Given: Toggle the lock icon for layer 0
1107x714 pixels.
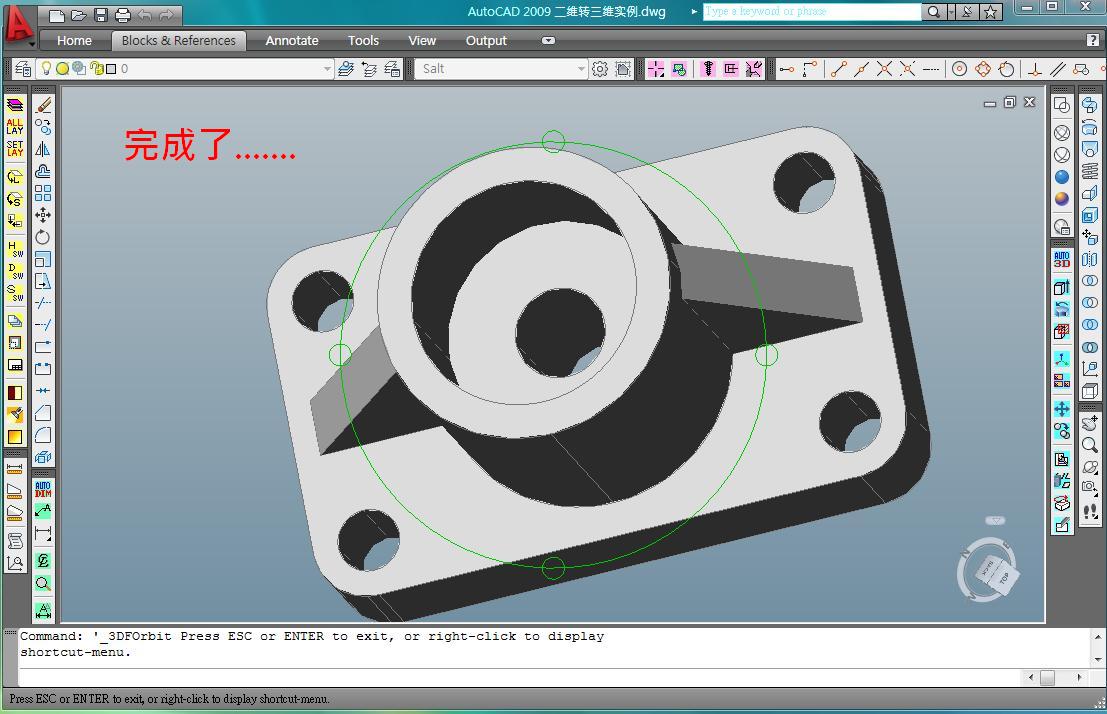Looking at the screenshot, I should point(95,69).
